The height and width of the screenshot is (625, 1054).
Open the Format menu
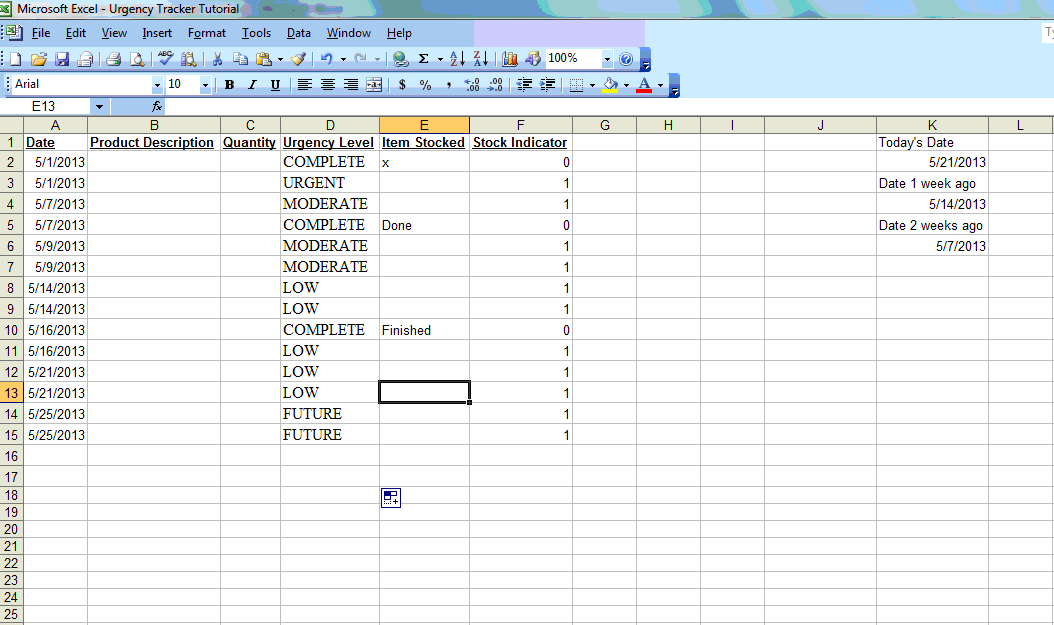click(x=206, y=33)
